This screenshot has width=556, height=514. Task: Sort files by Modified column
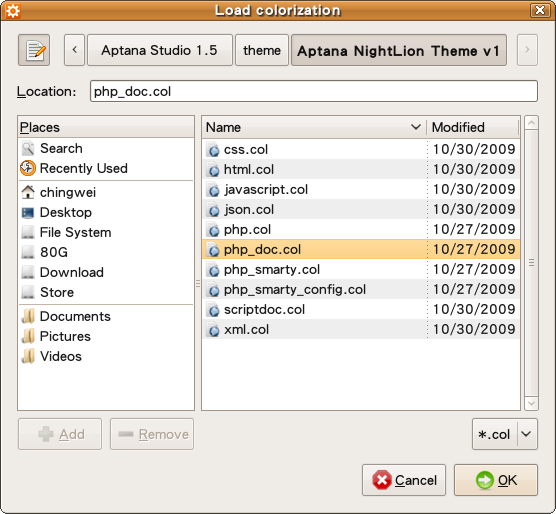click(473, 127)
